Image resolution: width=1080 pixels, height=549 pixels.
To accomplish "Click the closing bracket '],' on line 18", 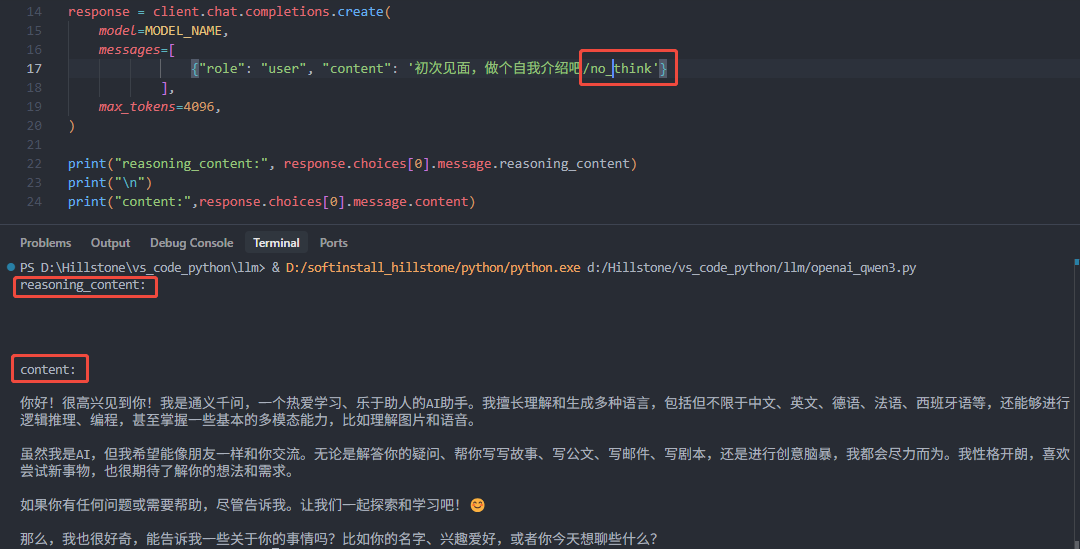I will 167,87.
